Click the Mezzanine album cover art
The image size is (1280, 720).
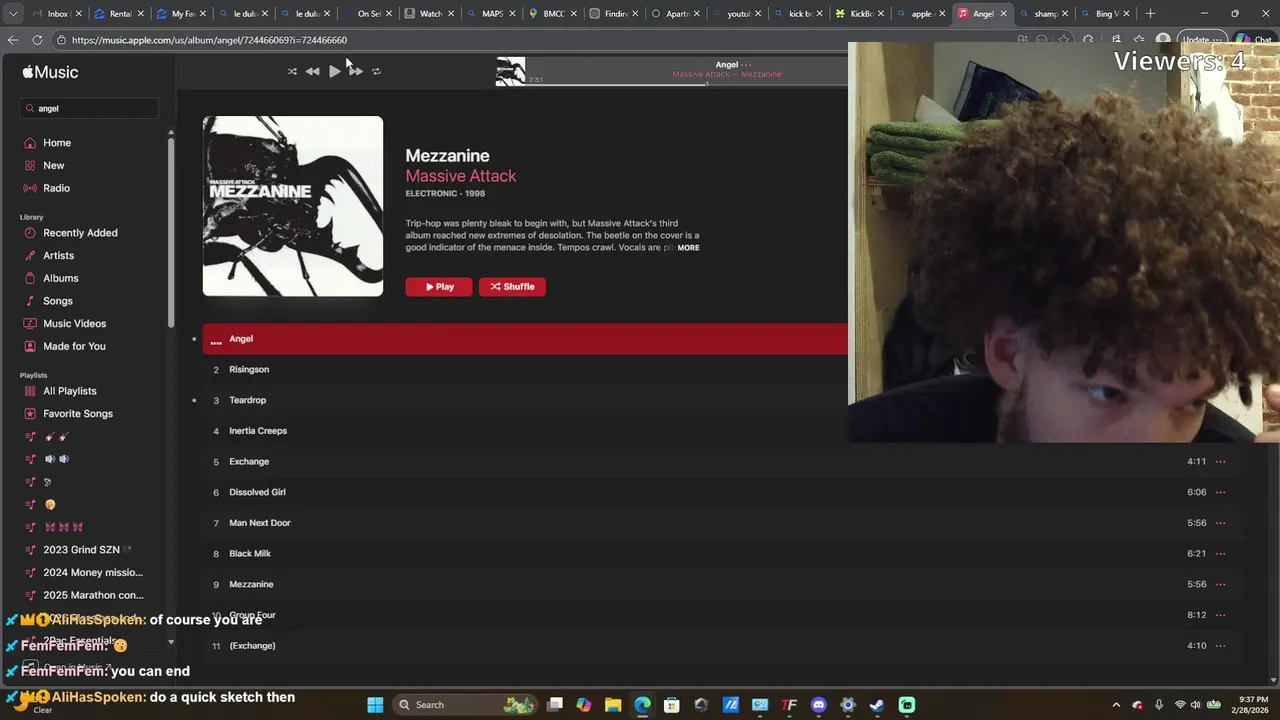(293, 206)
